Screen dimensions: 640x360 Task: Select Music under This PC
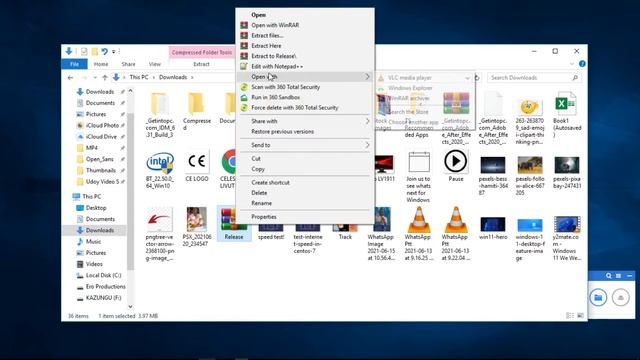click(x=93, y=242)
